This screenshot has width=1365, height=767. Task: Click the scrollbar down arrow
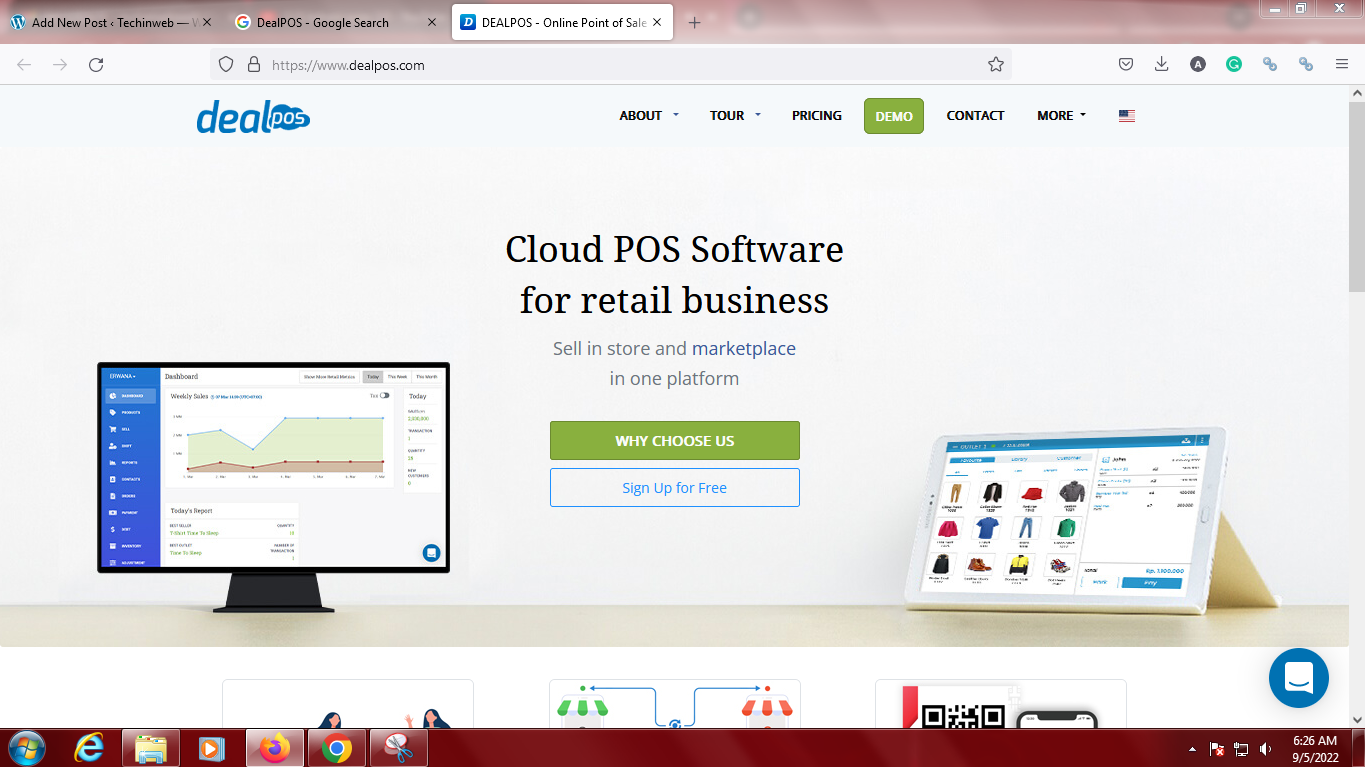pyautogui.click(x=1356, y=719)
